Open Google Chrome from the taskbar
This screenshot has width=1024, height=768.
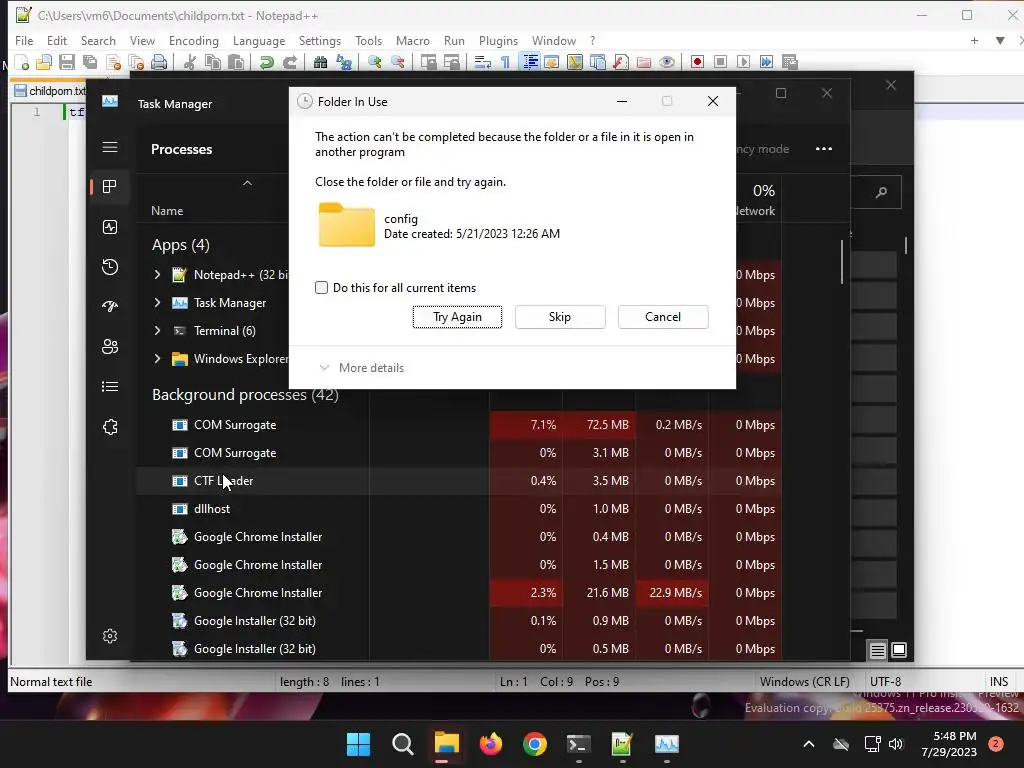click(535, 744)
